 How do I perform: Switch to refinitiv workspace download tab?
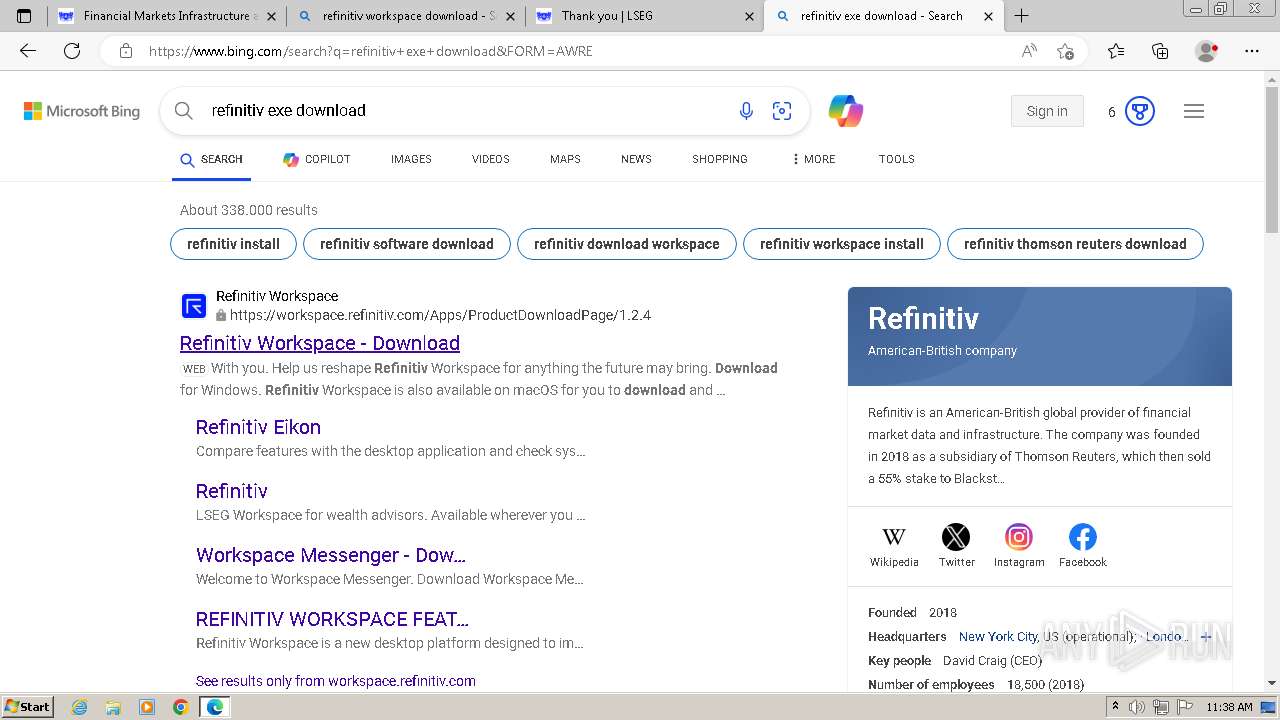click(x=405, y=16)
